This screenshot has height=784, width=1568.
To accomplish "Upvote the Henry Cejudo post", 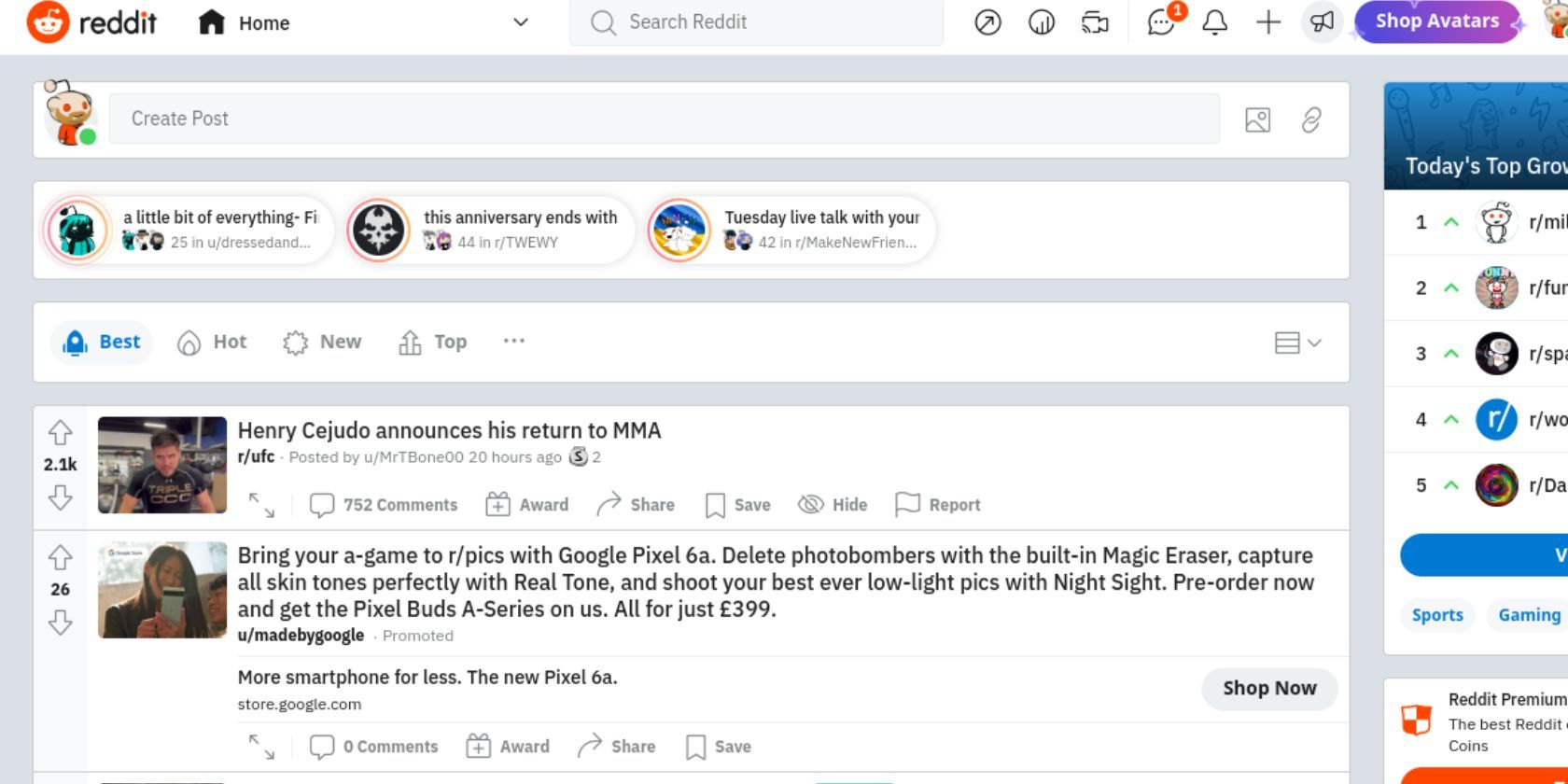I will tap(61, 432).
